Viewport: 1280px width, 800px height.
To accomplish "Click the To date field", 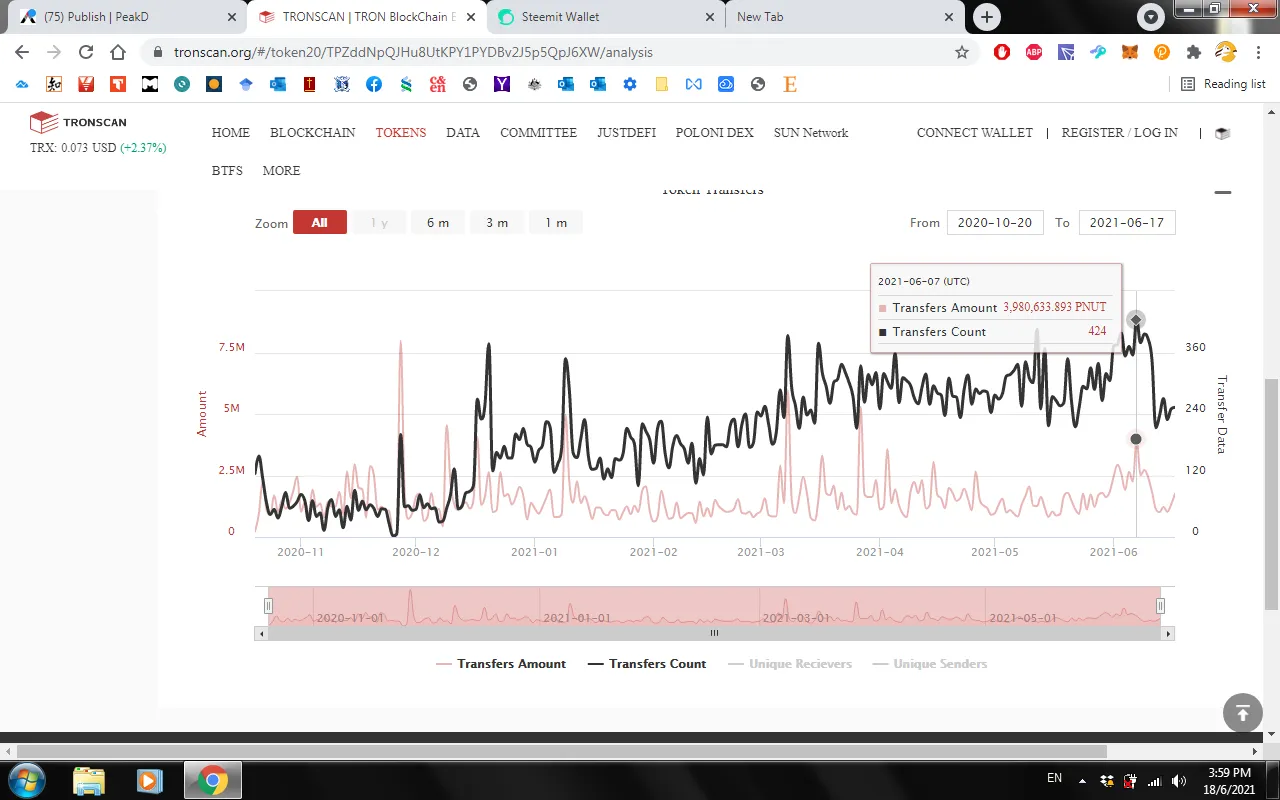I will (1127, 223).
